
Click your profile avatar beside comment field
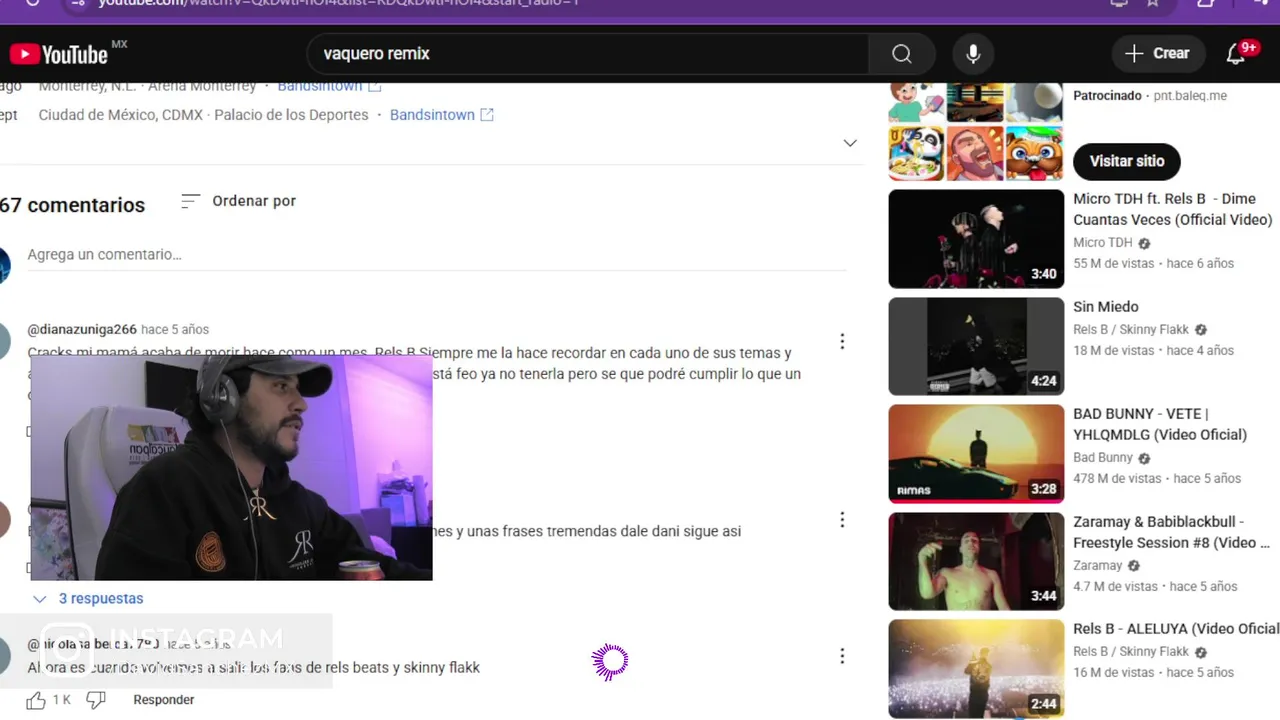(3, 265)
